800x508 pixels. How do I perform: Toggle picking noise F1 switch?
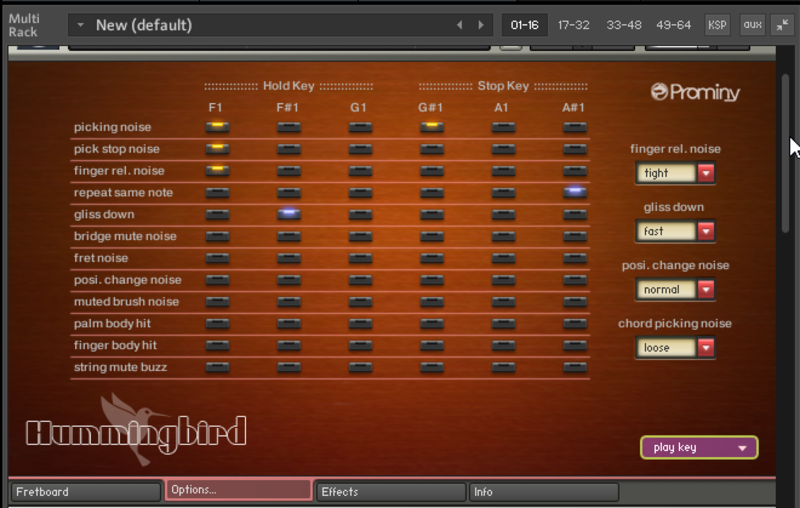[x=217, y=126]
